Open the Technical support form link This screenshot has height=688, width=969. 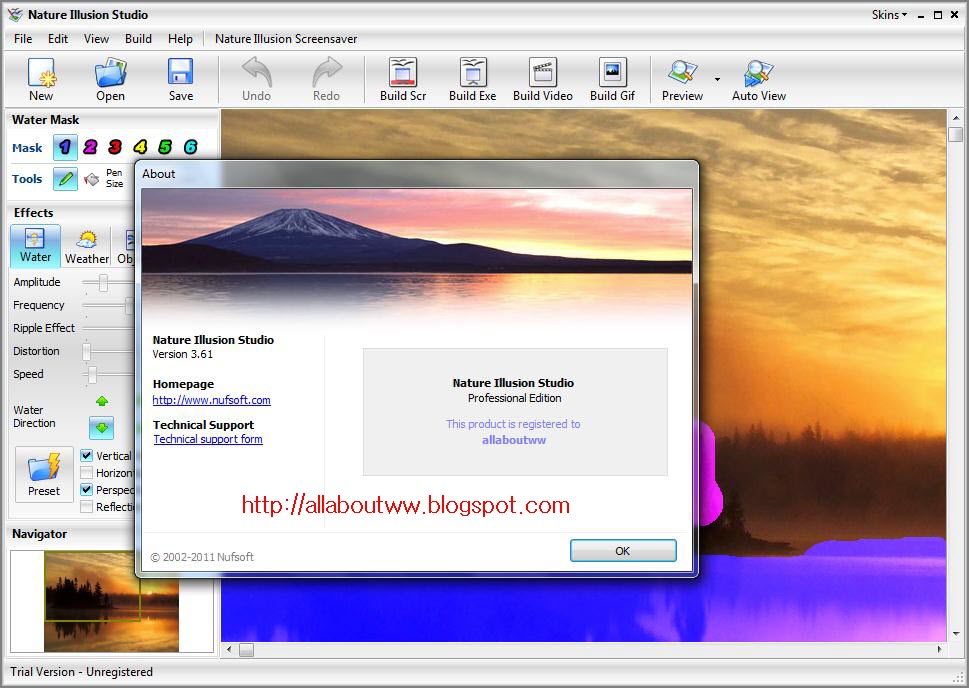[208, 439]
